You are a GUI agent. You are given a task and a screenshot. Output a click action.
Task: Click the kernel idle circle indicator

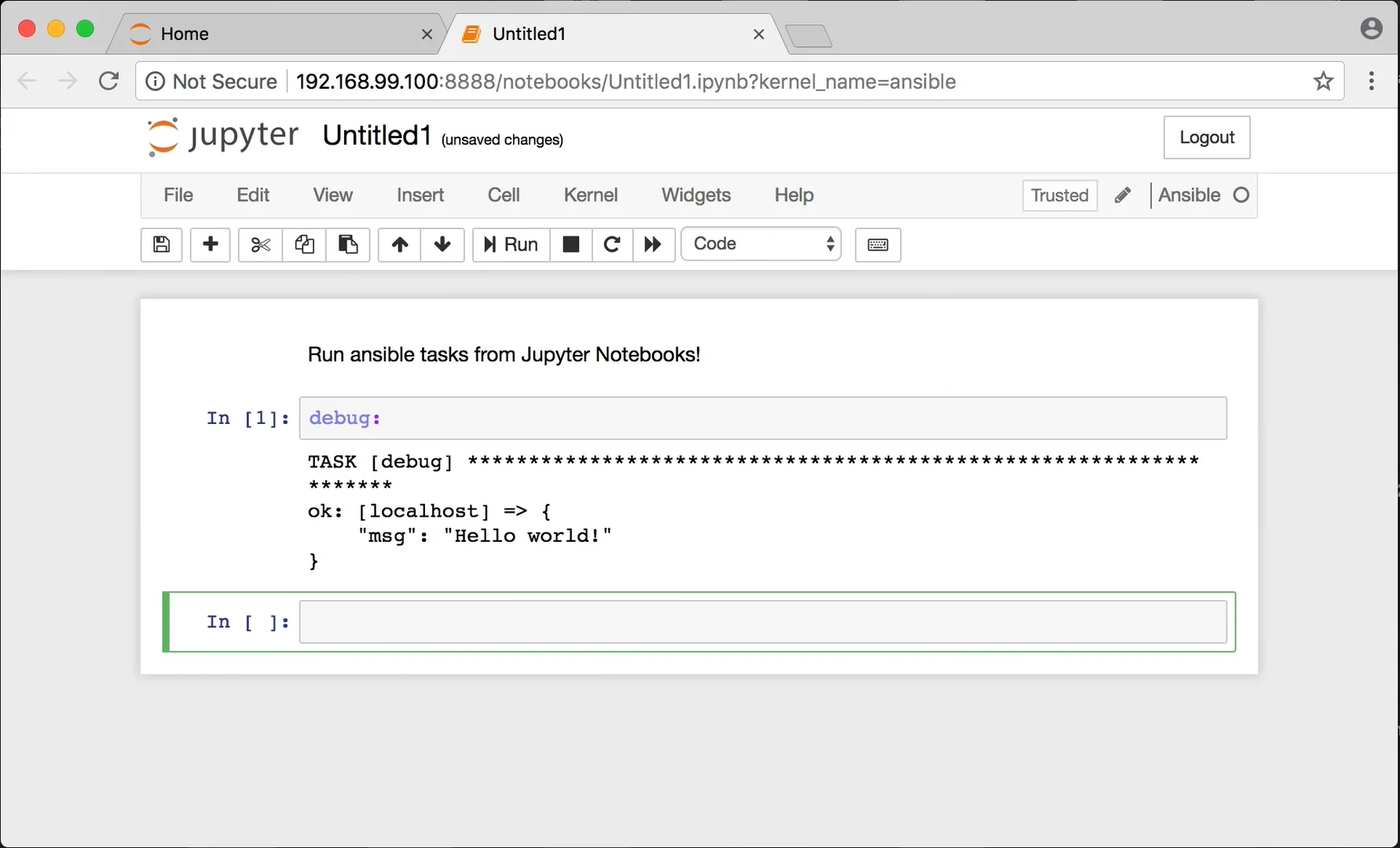tap(1241, 195)
